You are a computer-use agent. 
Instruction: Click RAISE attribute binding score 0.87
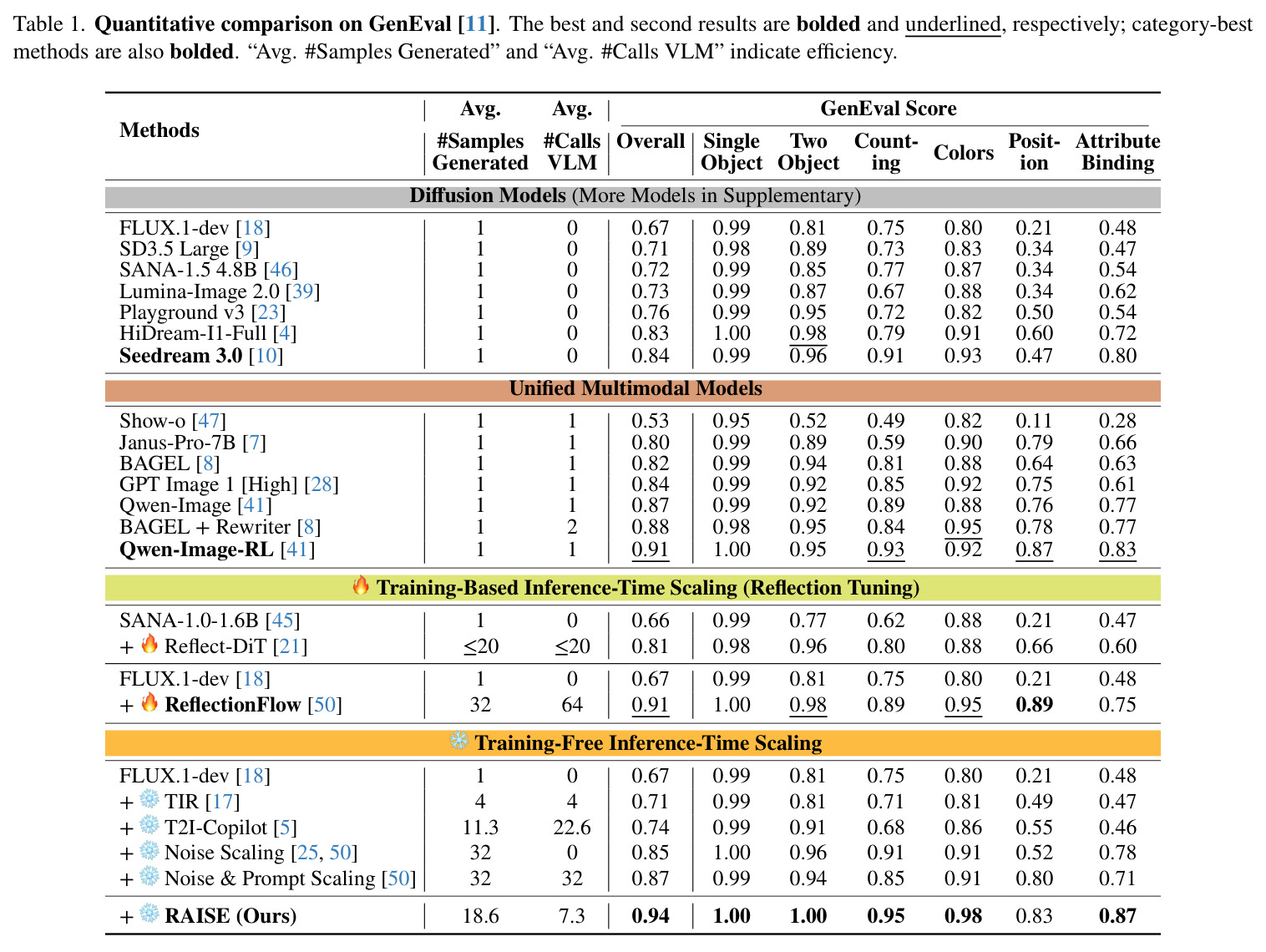[x=1117, y=916]
